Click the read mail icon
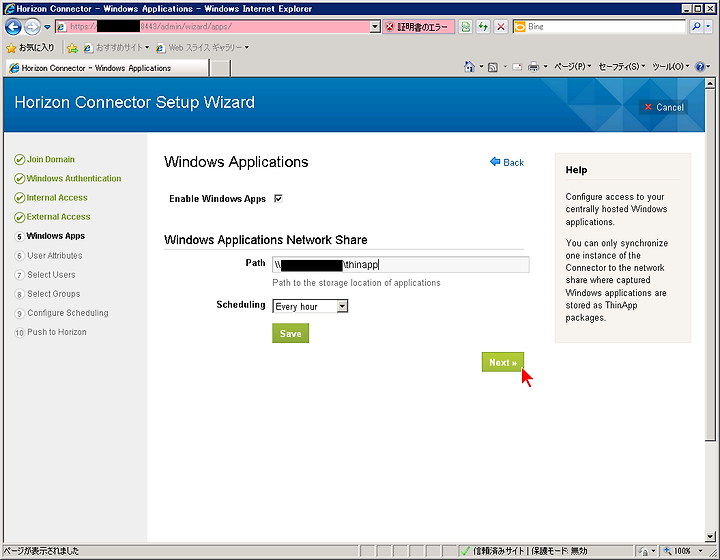The image size is (720, 560). 517,67
